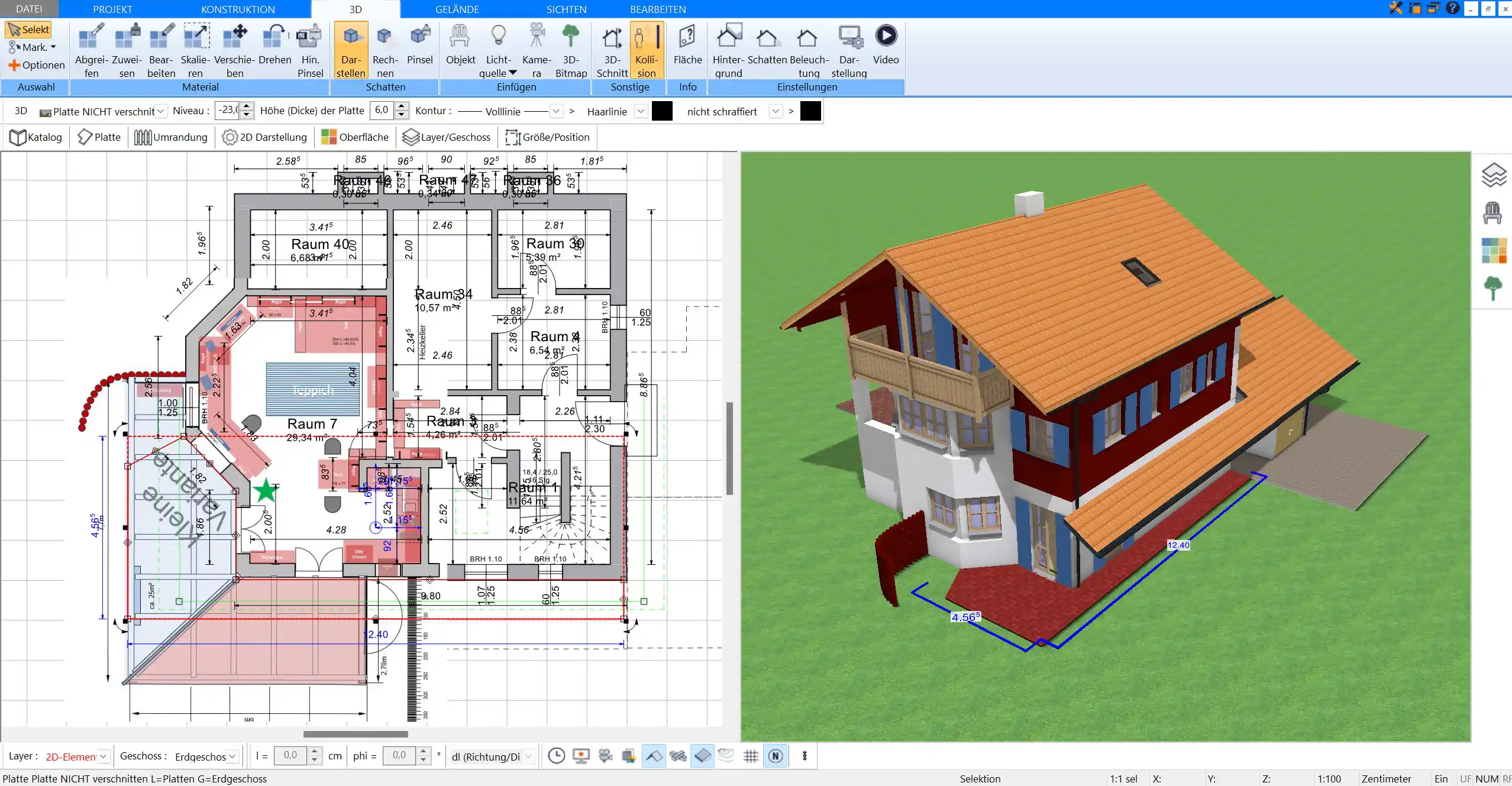The width and height of the screenshot is (1512, 786).
Task: Open Beleuchtung settings
Action: click(x=809, y=50)
